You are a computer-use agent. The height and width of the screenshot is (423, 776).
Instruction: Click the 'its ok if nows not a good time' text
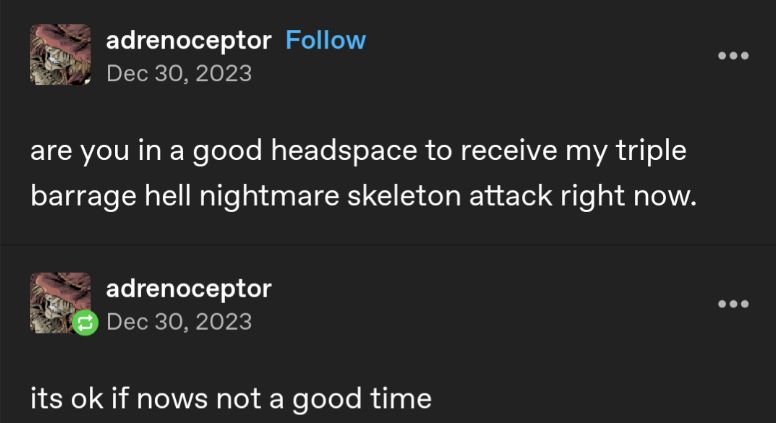coord(231,399)
